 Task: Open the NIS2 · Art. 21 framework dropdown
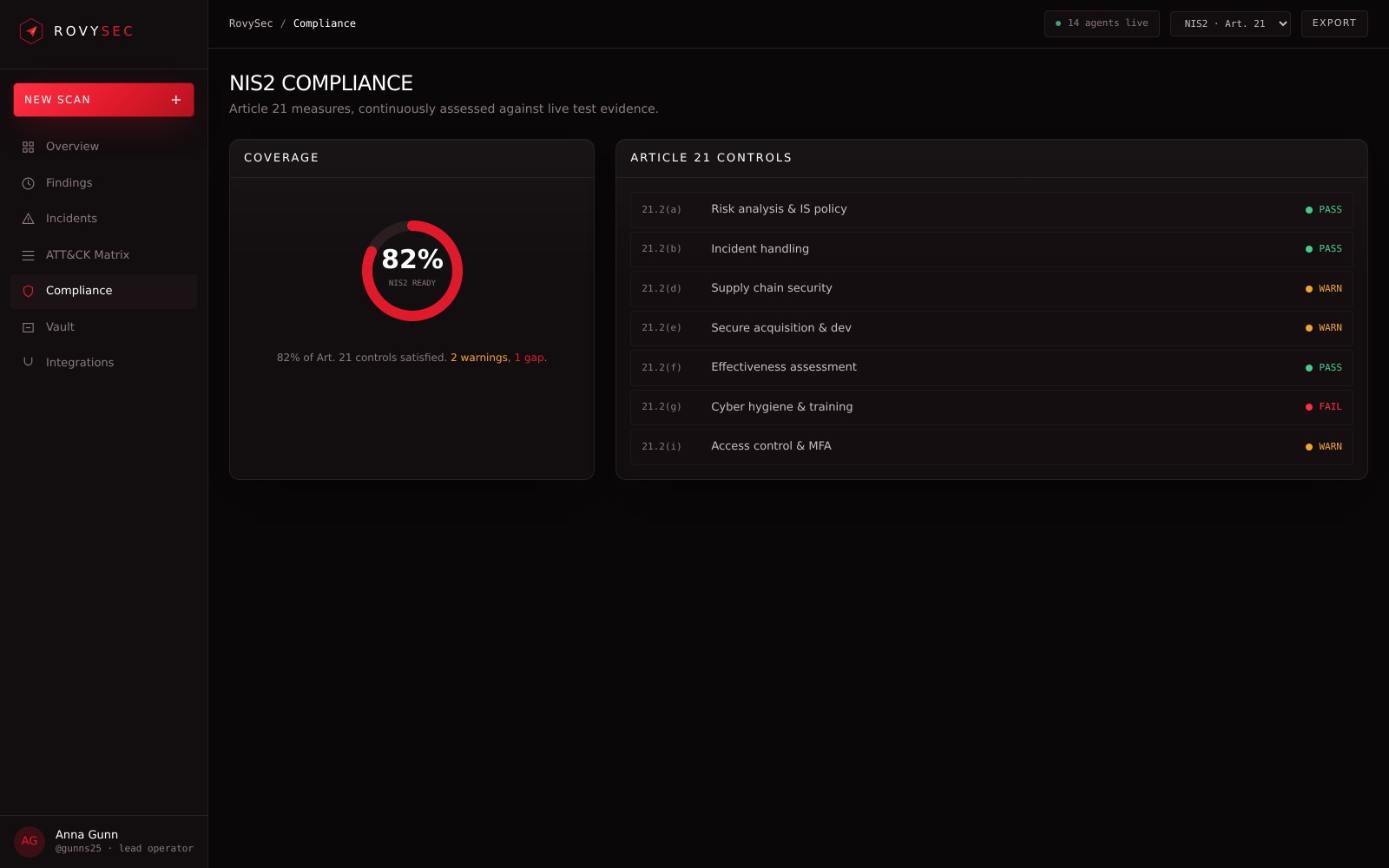point(1230,23)
